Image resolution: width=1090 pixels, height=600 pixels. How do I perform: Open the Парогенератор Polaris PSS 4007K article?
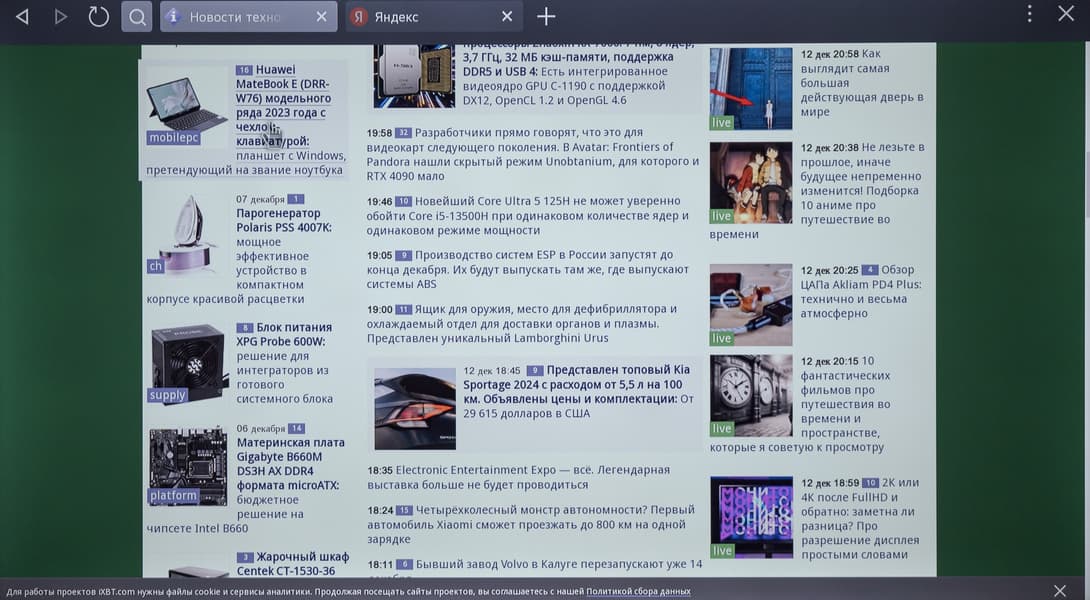(x=284, y=220)
